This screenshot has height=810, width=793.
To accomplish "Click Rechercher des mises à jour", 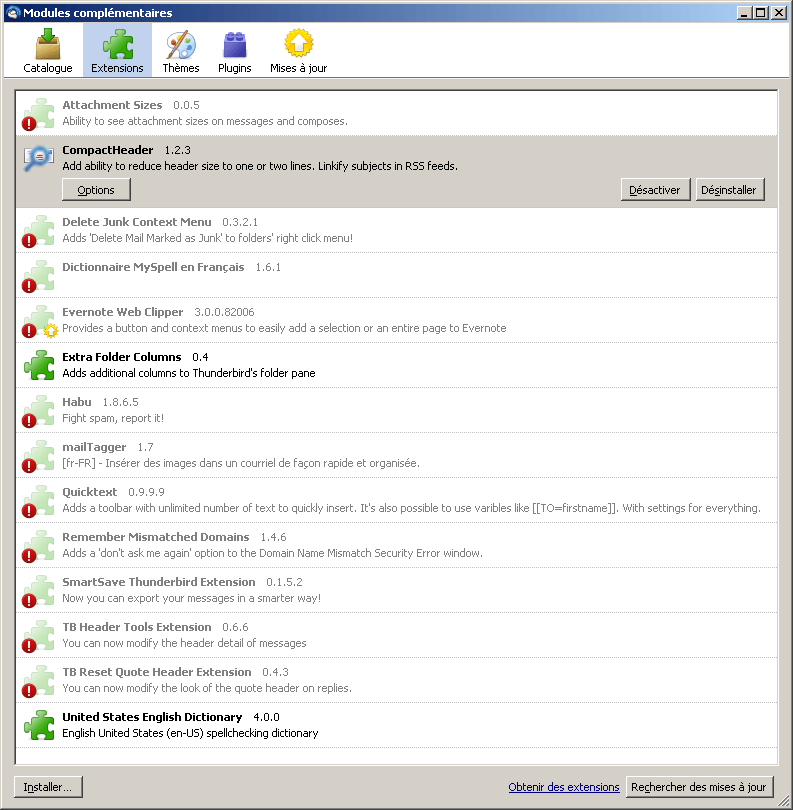I will [x=699, y=787].
